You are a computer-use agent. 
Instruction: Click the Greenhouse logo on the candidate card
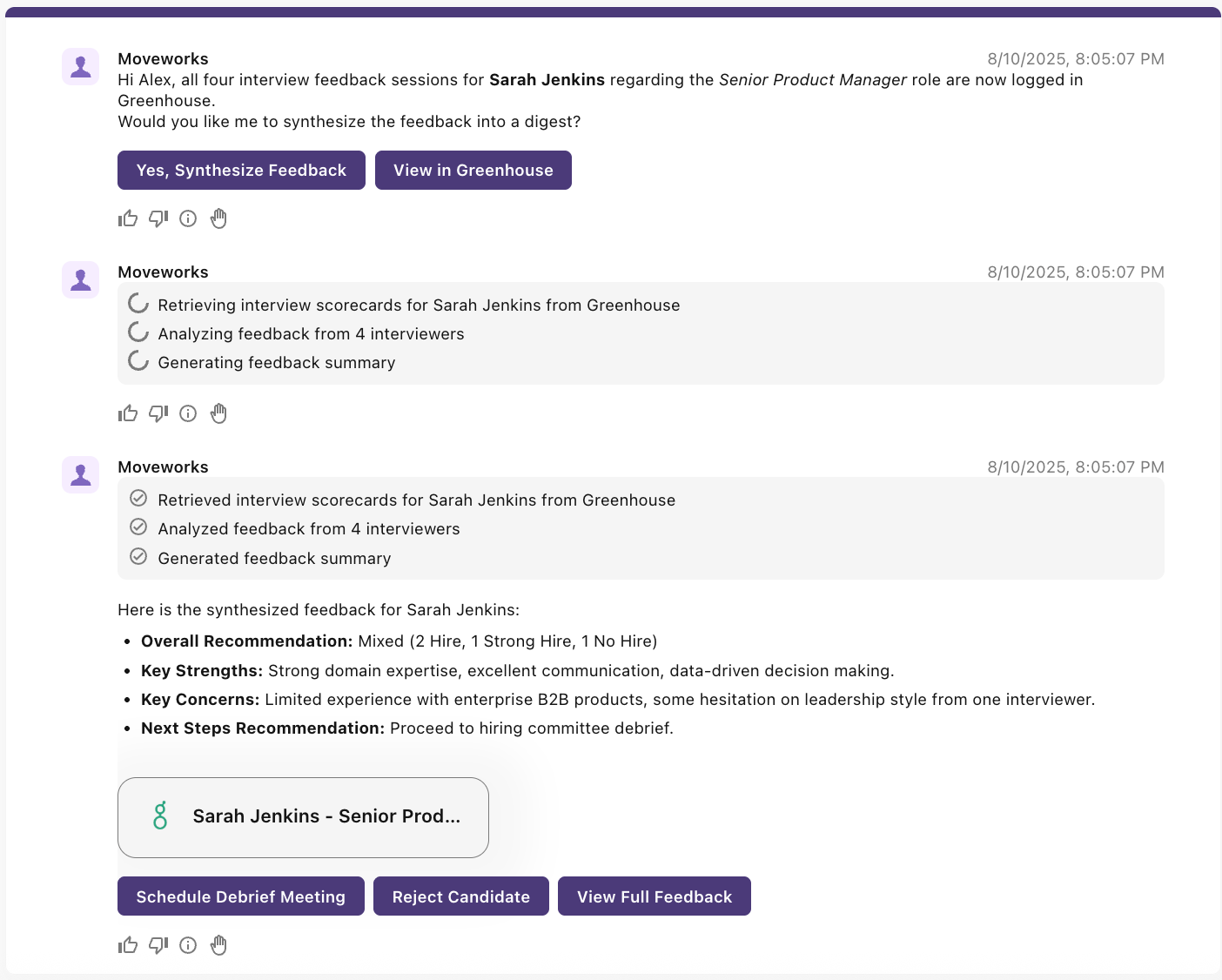point(160,816)
